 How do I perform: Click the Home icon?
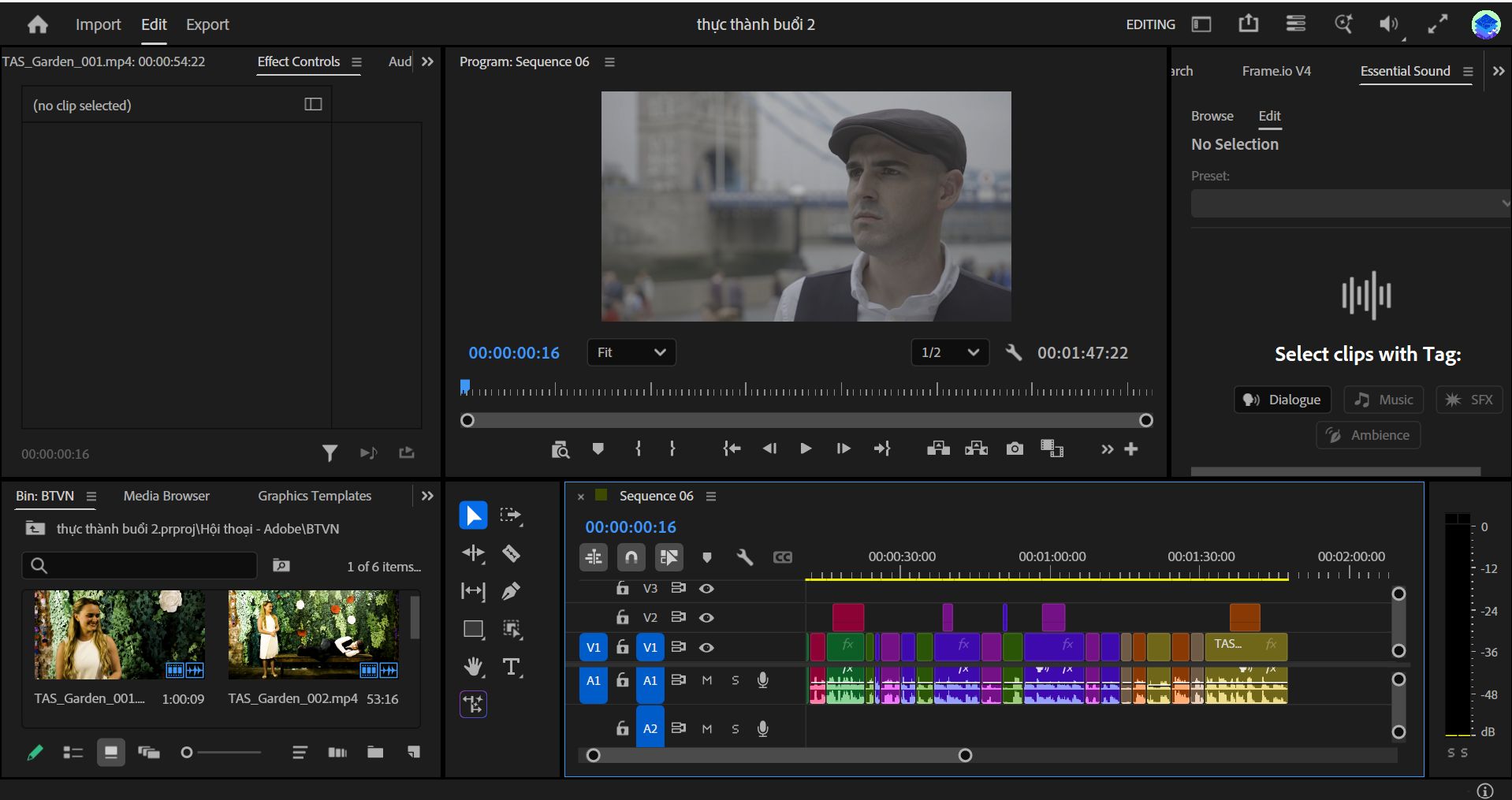[x=37, y=24]
